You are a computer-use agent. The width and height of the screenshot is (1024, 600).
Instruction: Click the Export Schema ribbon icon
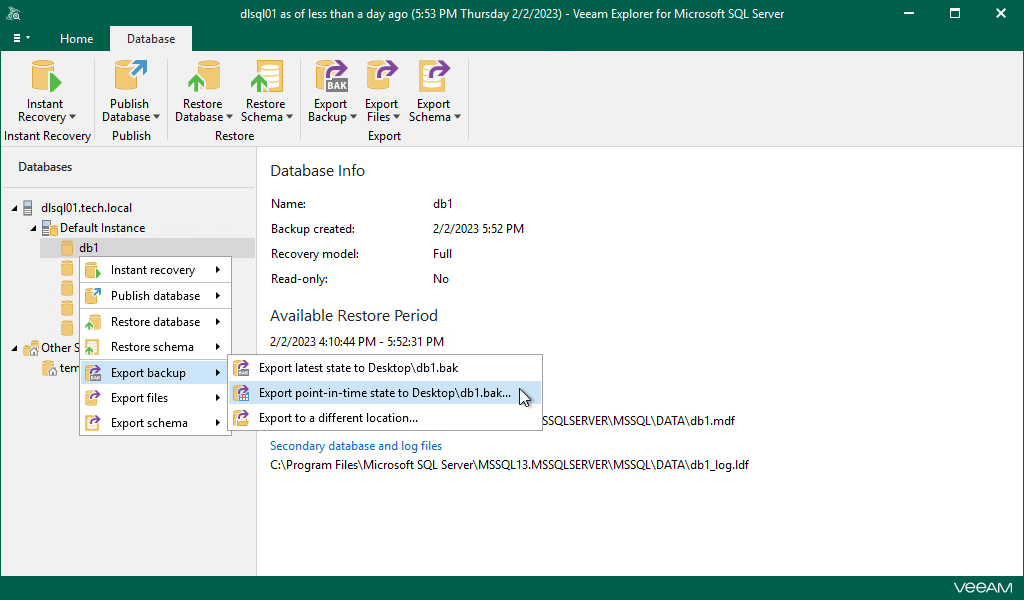(x=434, y=76)
